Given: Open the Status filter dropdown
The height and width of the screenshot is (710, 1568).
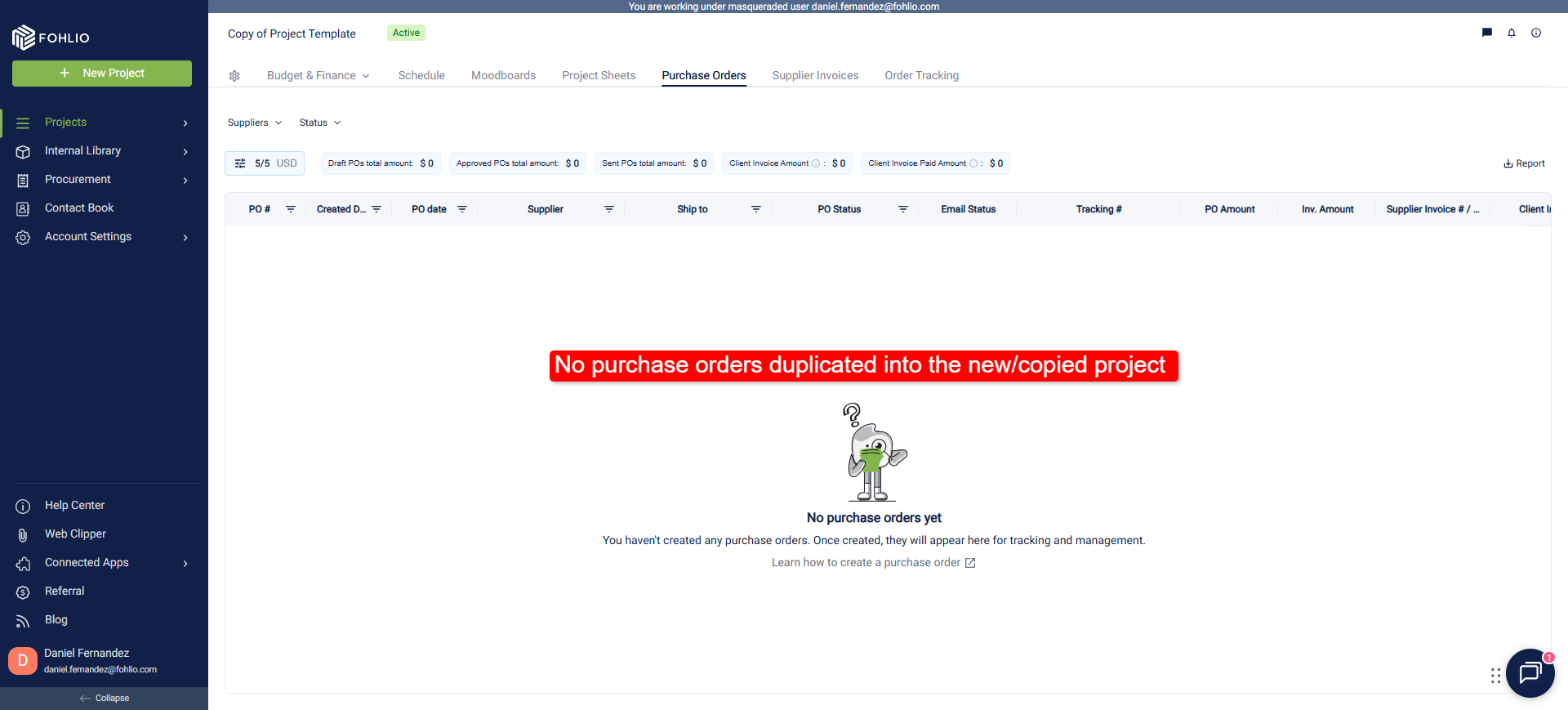Looking at the screenshot, I should coord(320,123).
